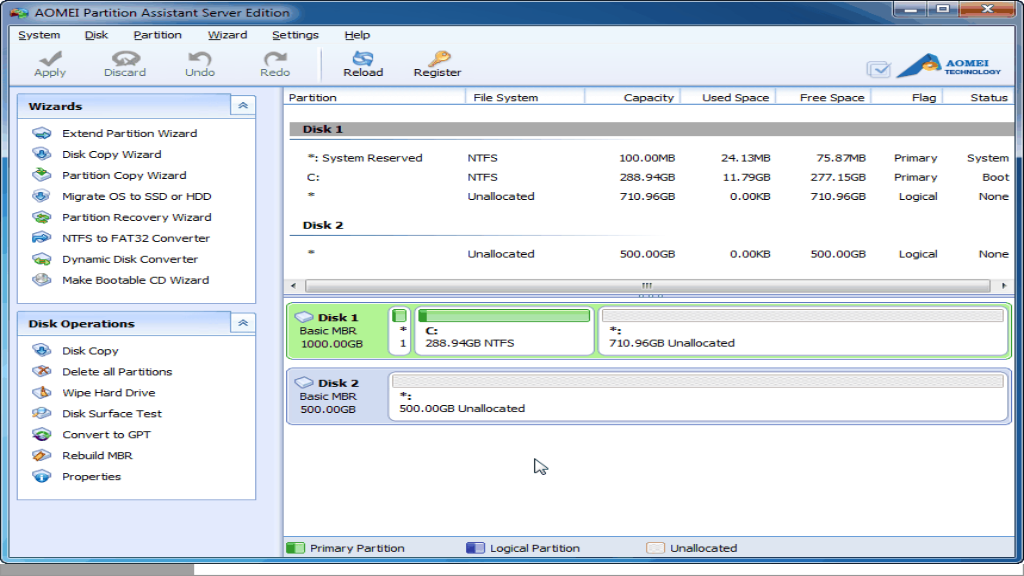Select Convert to GPT operation
This screenshot has height=576, width=1024.
coord(106,434)
